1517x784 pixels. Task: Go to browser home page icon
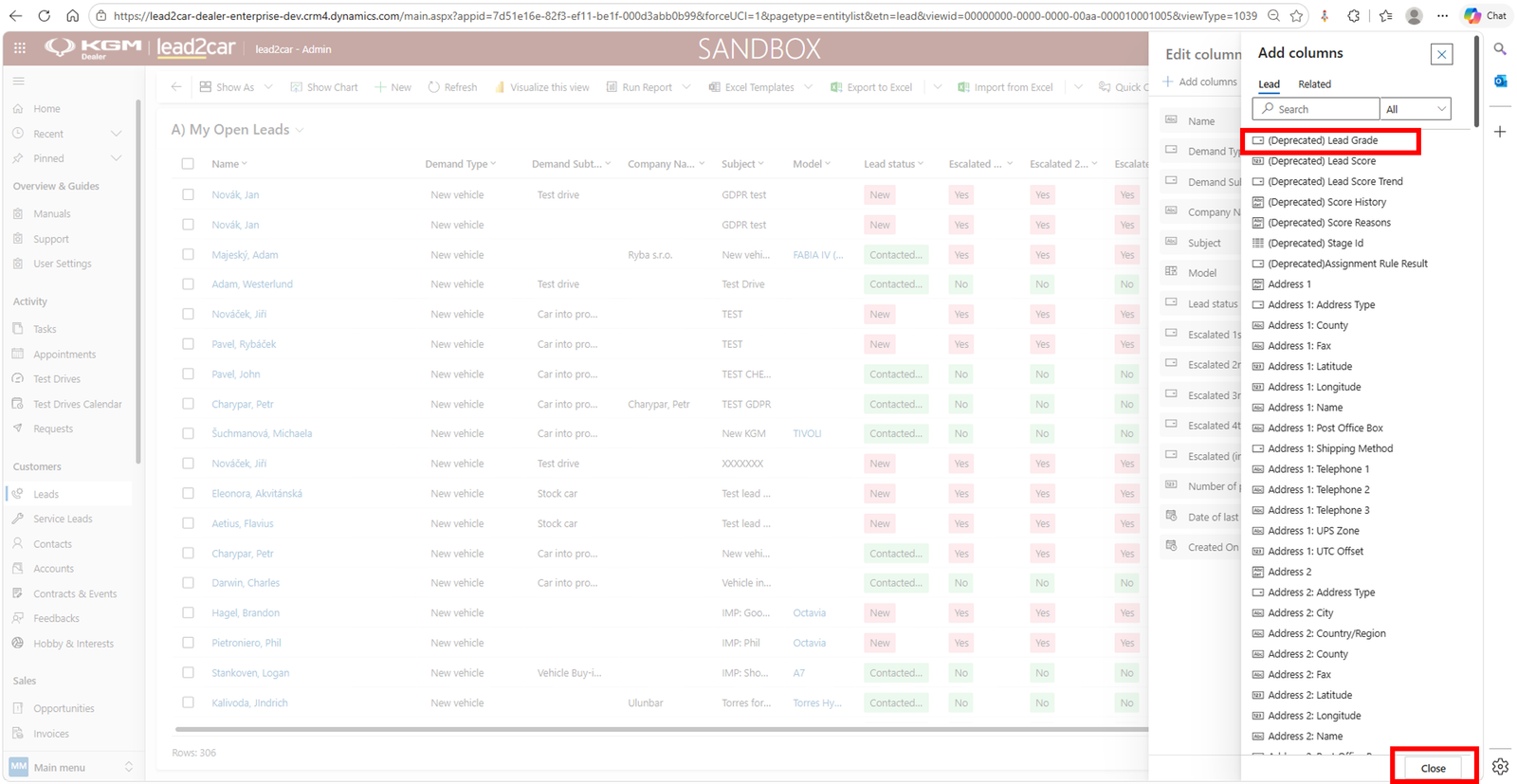point(72,16)
